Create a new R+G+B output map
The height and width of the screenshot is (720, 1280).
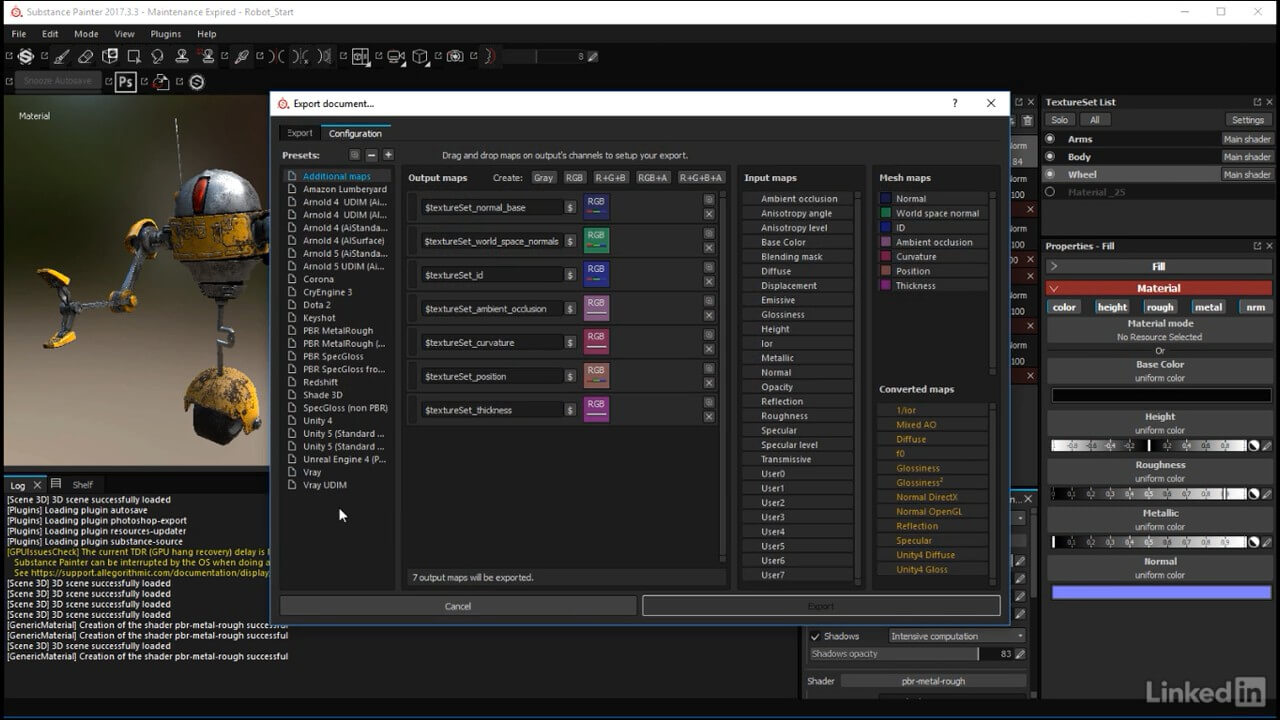pyautogui.click(x=611, y=178)
